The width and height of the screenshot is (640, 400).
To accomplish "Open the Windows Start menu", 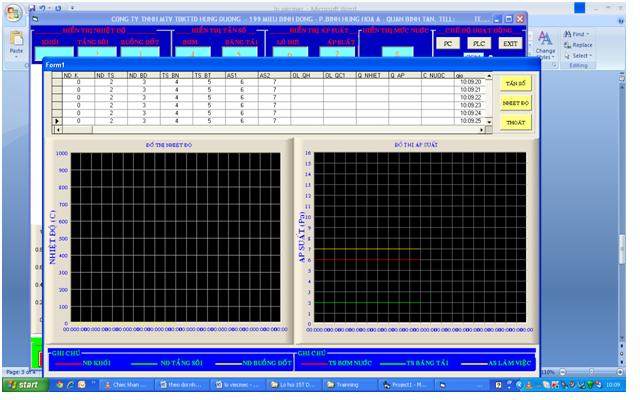I will click(25, 384).
